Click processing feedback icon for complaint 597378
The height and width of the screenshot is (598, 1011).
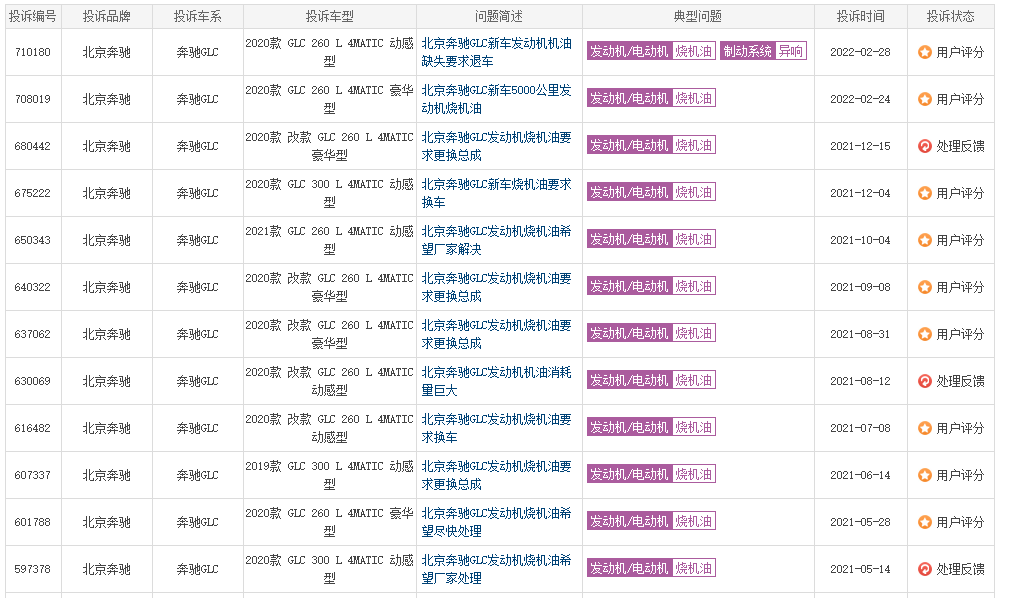(x=925, y=569)
